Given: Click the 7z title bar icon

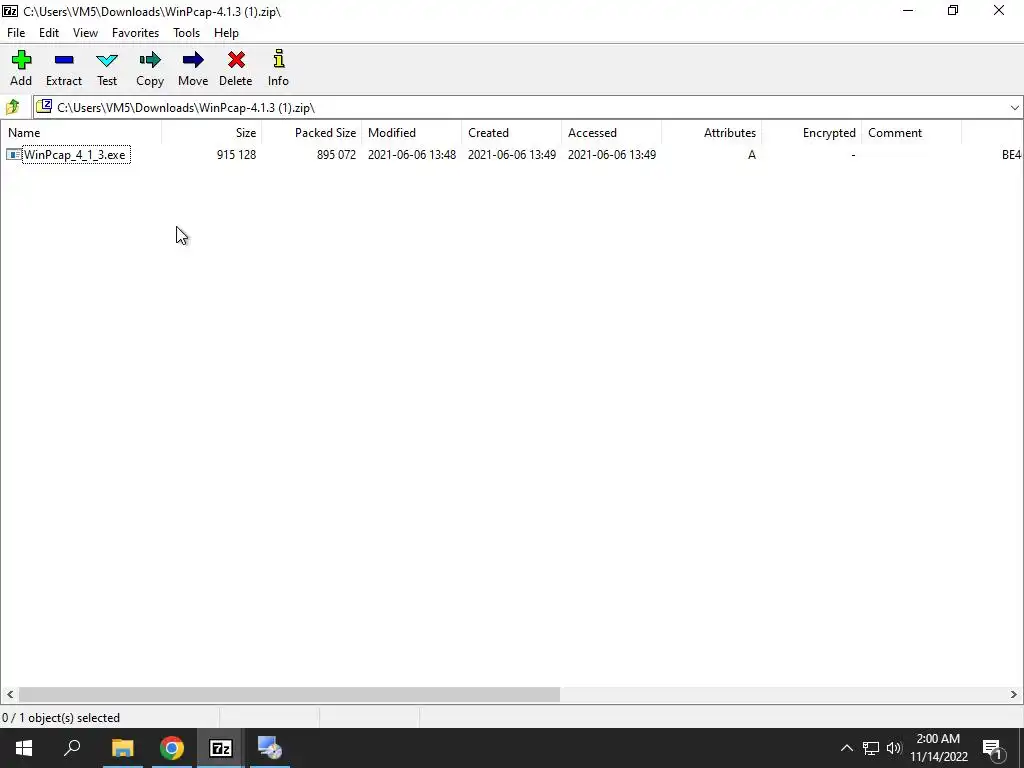Looking at the screenshot, I should 10,11.
